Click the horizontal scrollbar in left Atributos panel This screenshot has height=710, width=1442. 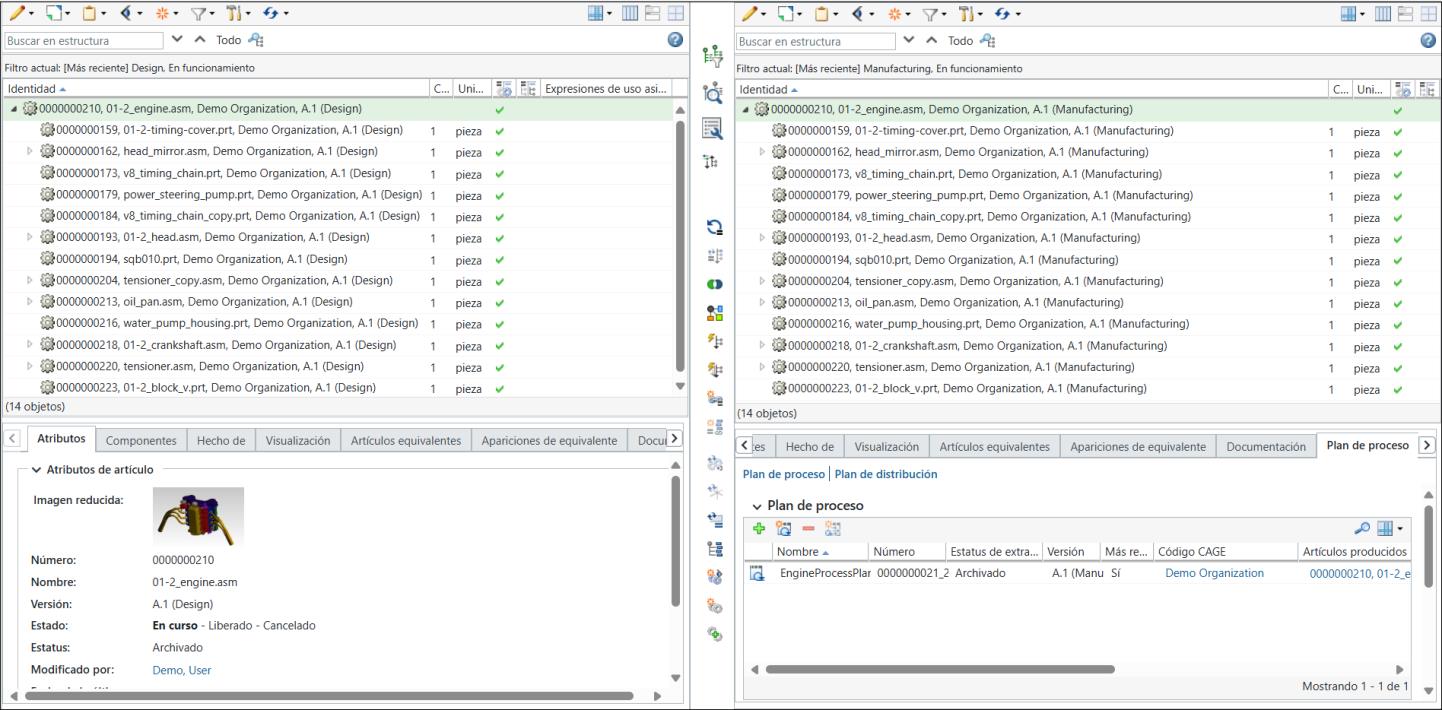click(x=329, y=696)
